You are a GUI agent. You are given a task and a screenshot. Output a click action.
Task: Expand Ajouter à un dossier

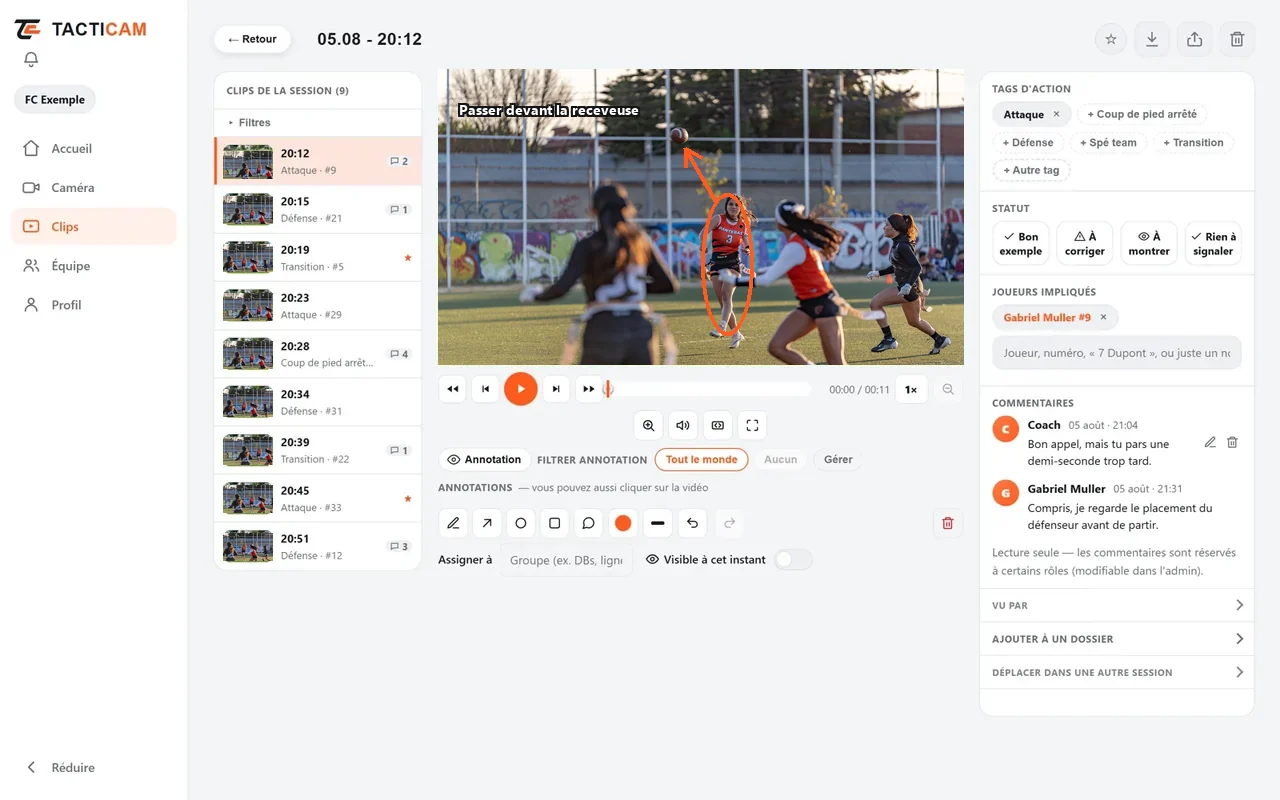coord(1117,639)
